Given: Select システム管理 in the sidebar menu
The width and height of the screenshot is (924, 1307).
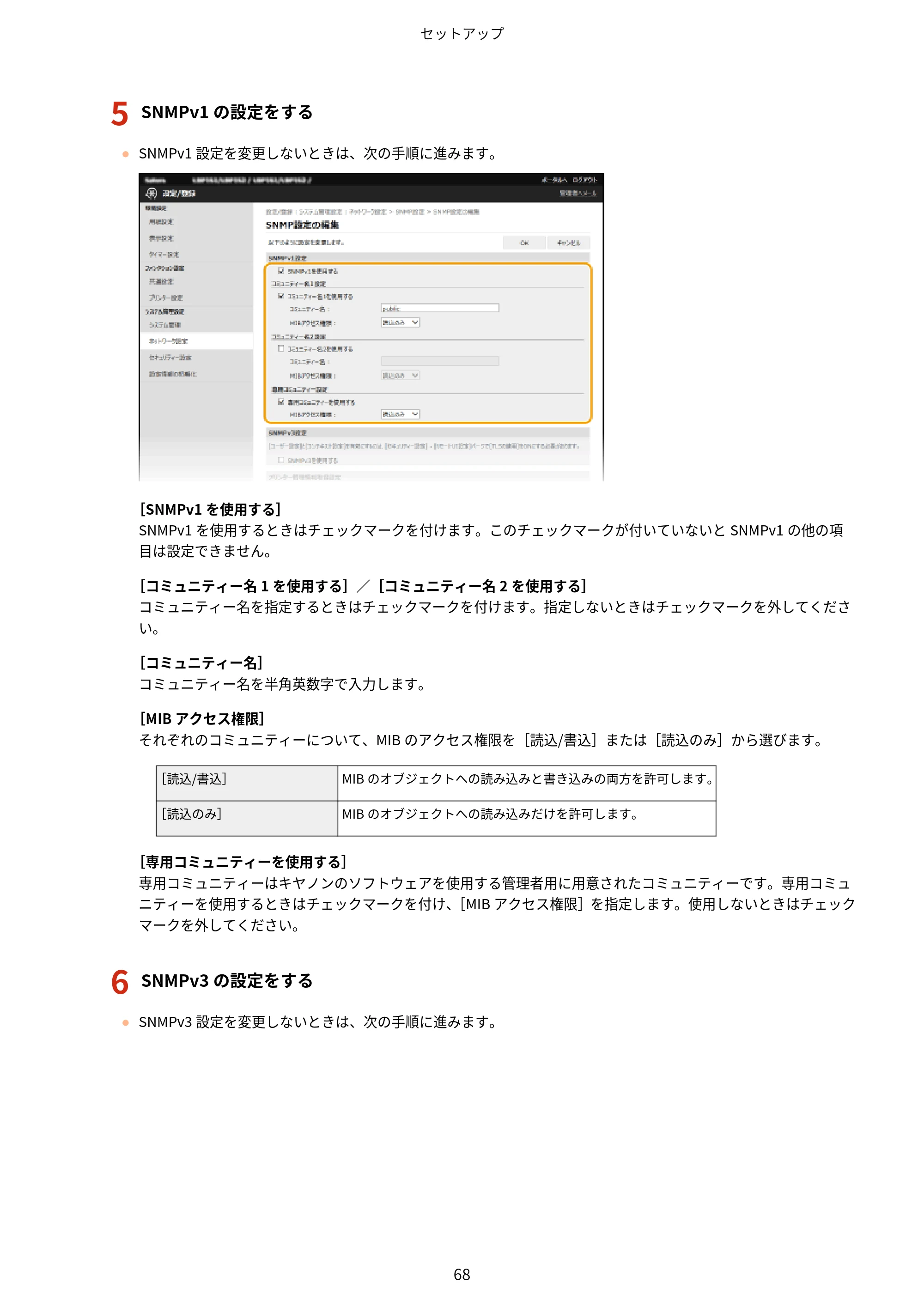Looking at the screenshot, I should click(164, 325).
